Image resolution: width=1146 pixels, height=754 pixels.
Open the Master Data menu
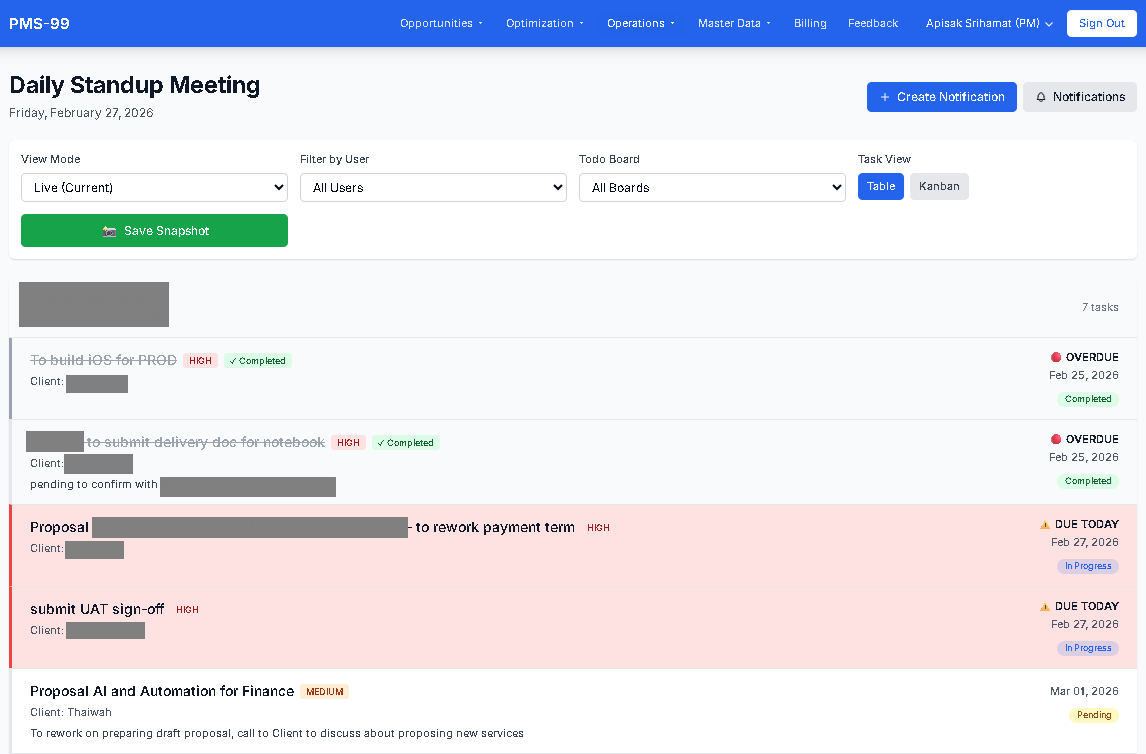coord(734,23)
